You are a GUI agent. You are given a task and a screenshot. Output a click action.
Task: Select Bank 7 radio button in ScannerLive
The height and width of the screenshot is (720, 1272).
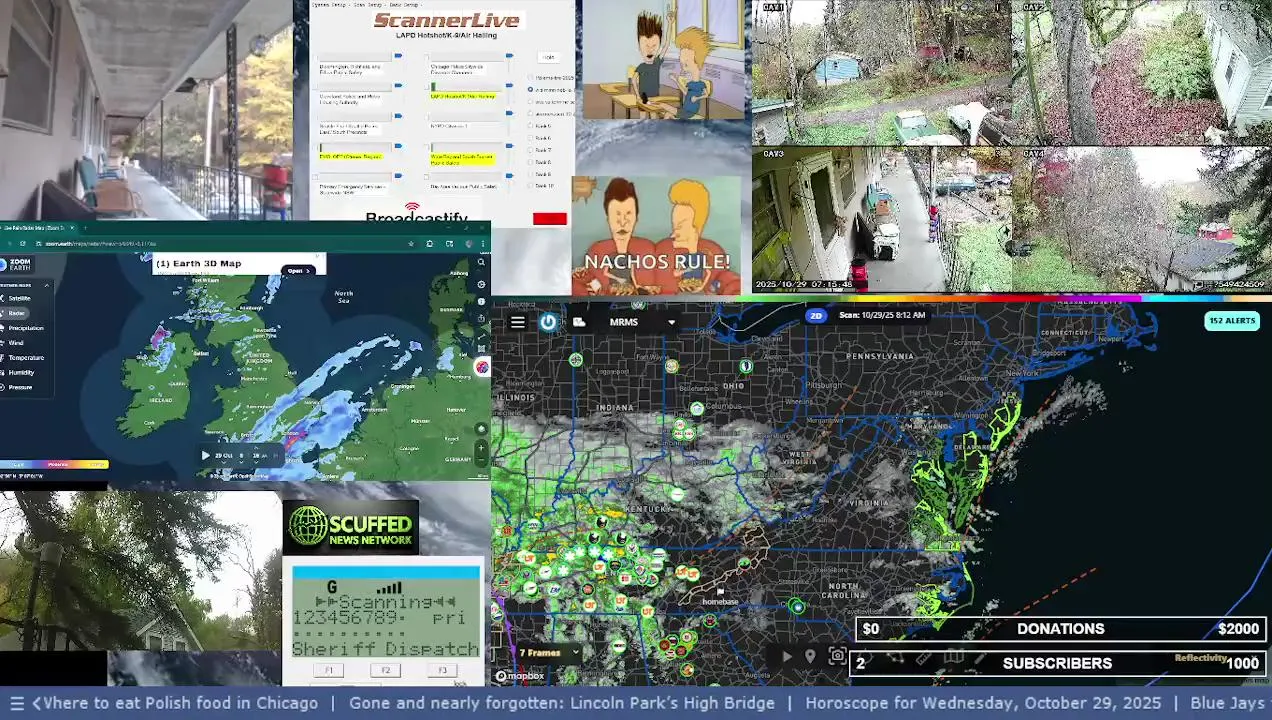coord(530,150)
